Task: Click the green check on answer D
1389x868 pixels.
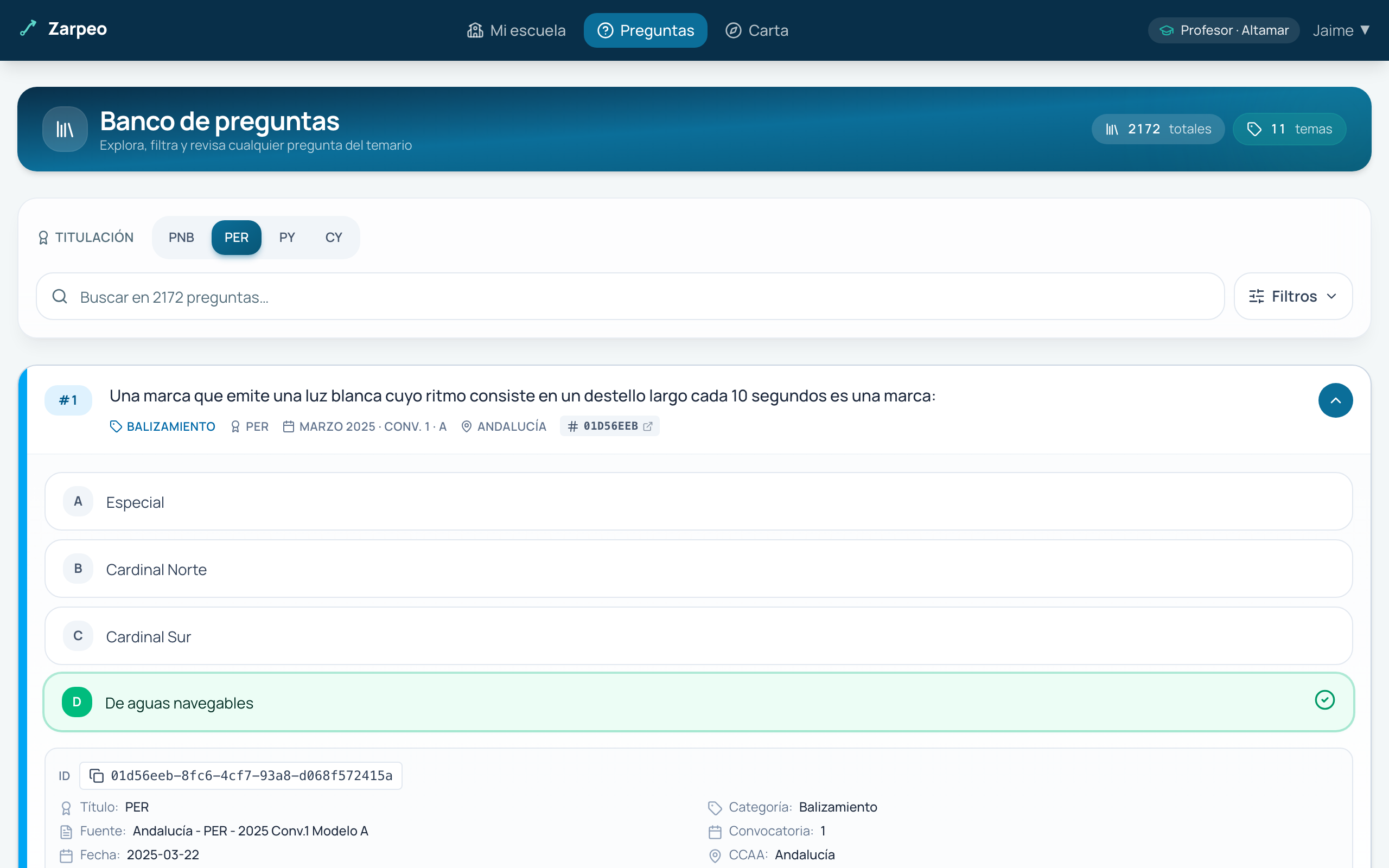Action: (x=1325, y=700)
